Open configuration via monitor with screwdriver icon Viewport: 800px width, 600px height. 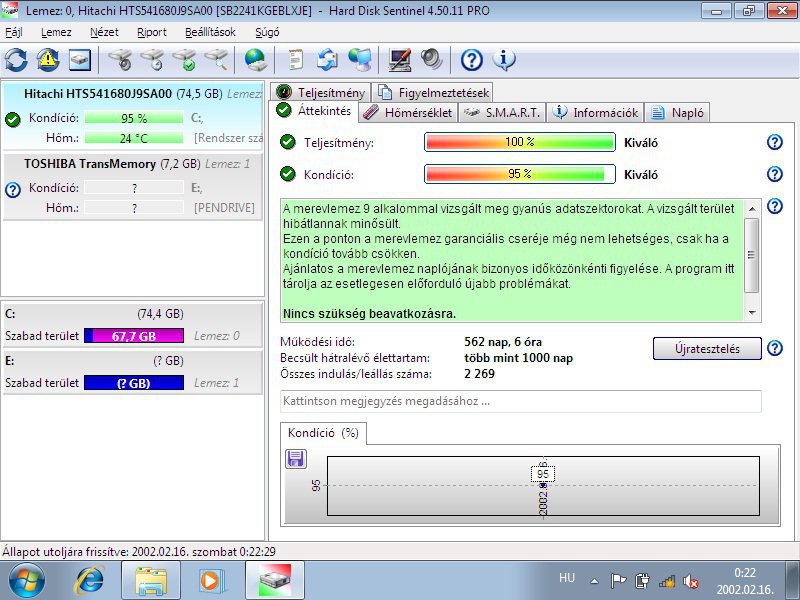click(x=399, y=60)
